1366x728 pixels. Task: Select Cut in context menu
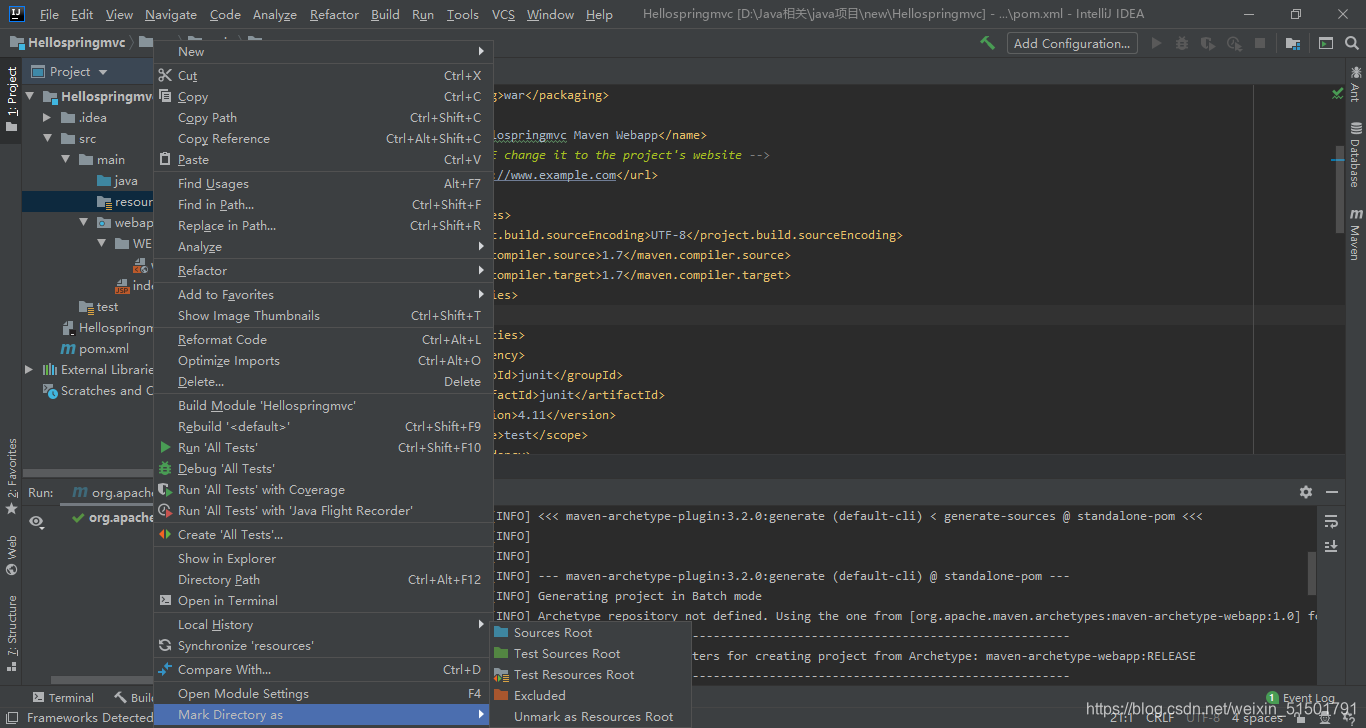click(x=323, y=75)
